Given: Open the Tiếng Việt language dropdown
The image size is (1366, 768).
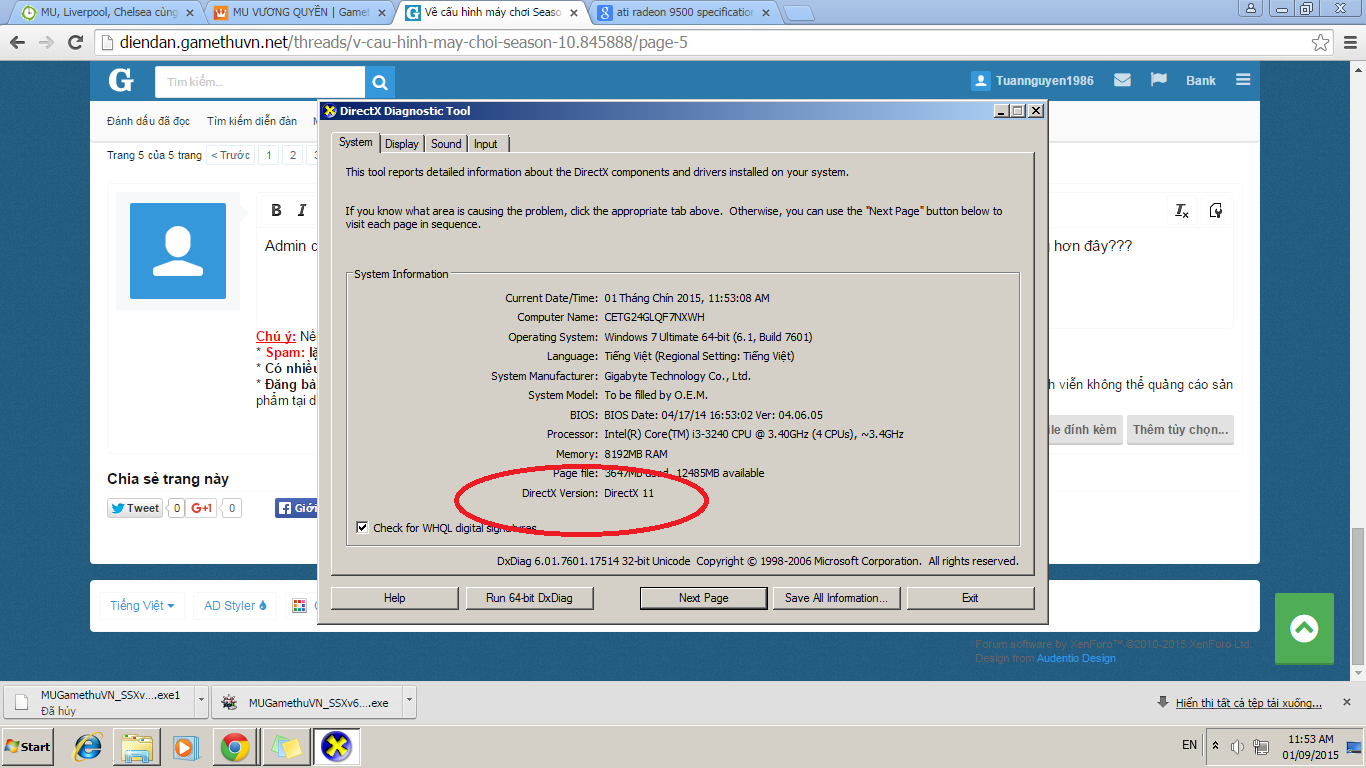Looking at the screenshot, I should pos(142,605).
